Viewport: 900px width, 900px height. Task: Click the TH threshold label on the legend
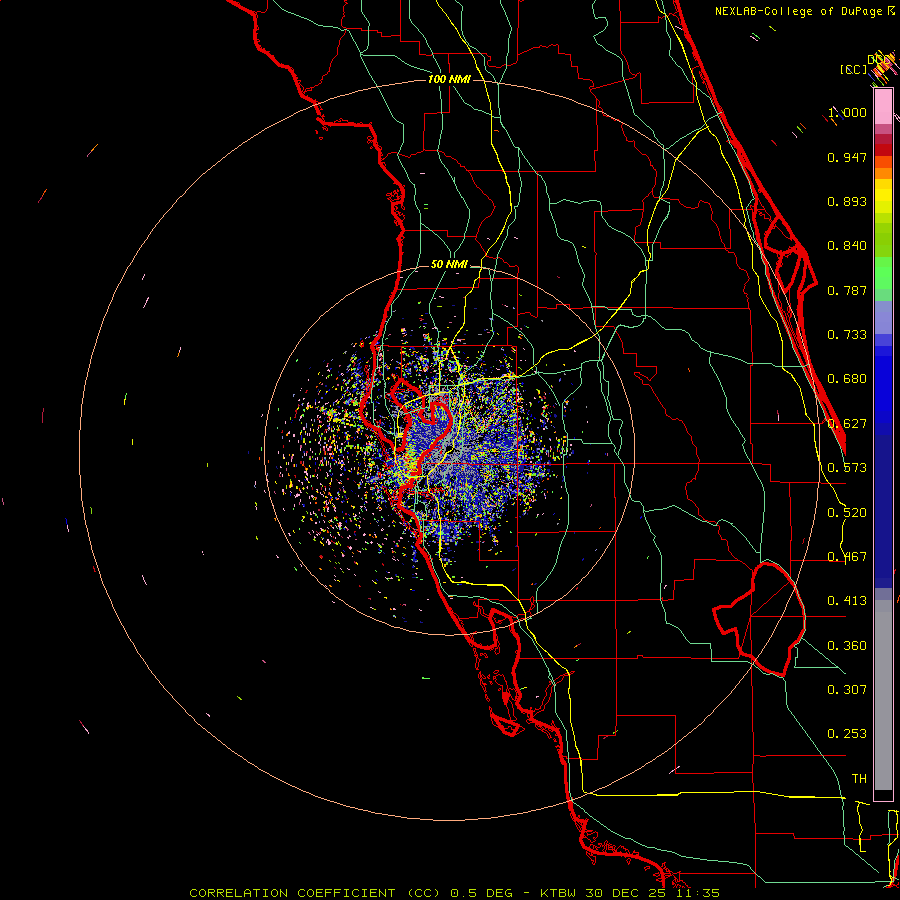[x=859, y=779]
